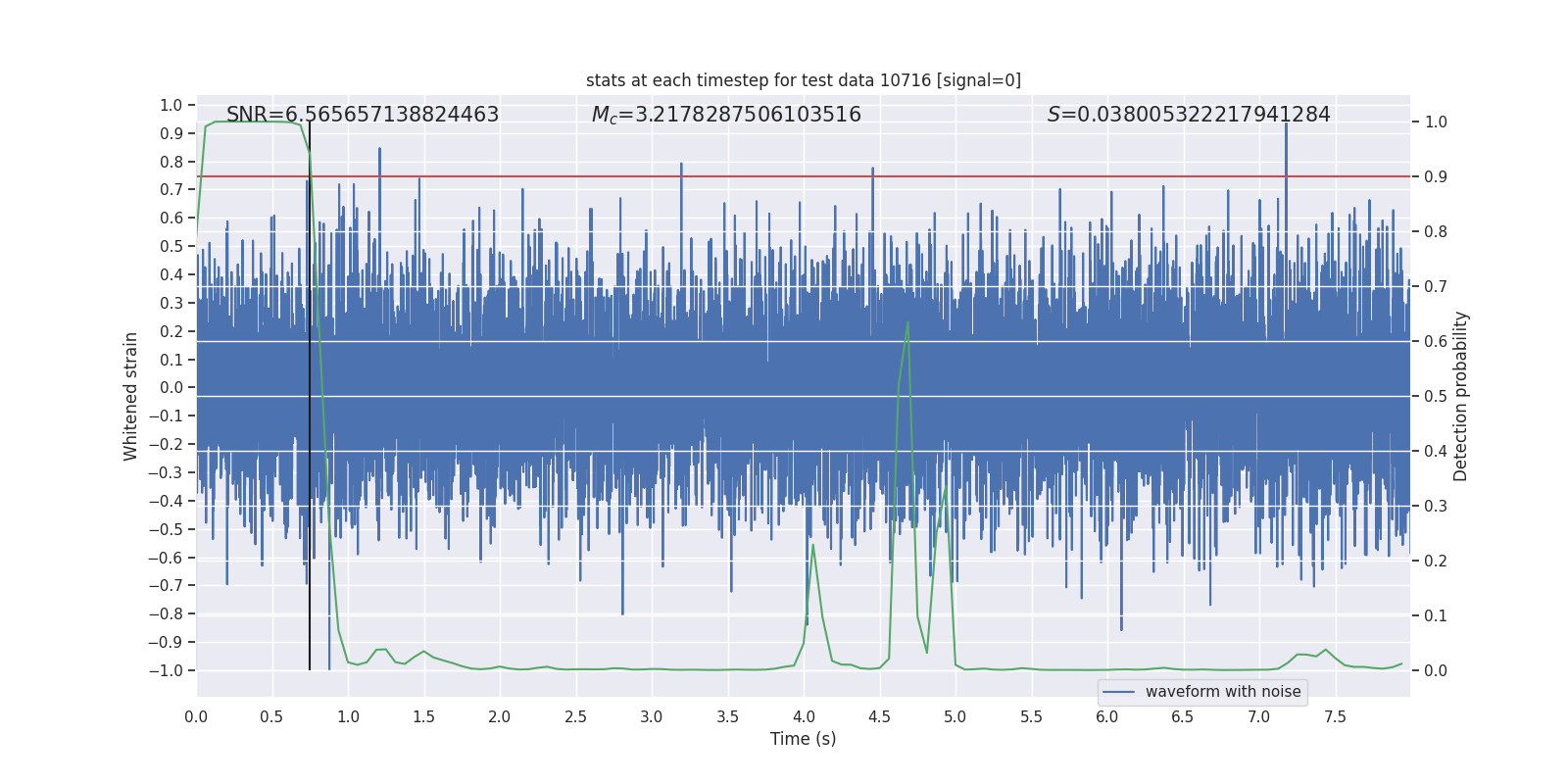Select the S=0.038005322217941284 annotation

pos(1189,115)
